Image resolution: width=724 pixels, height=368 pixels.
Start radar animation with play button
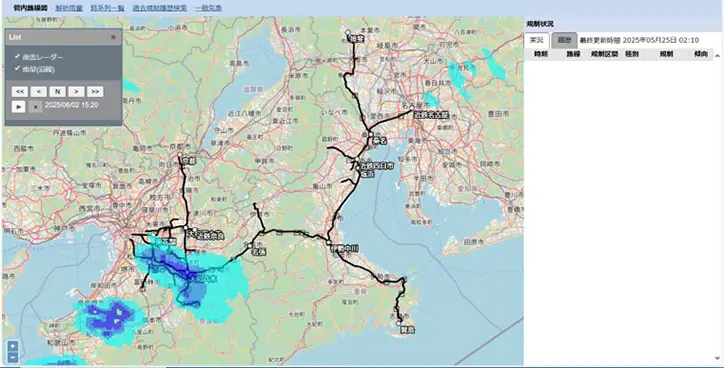pyautogui.click(x=18, y=107)
